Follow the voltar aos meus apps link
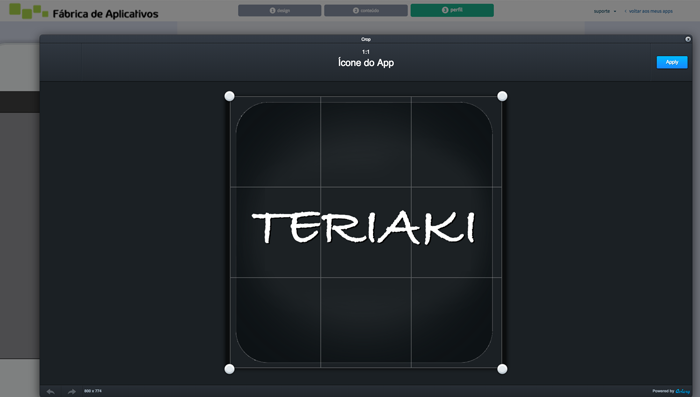This screenshot has width=700, height=397. [x=649, y=11]
